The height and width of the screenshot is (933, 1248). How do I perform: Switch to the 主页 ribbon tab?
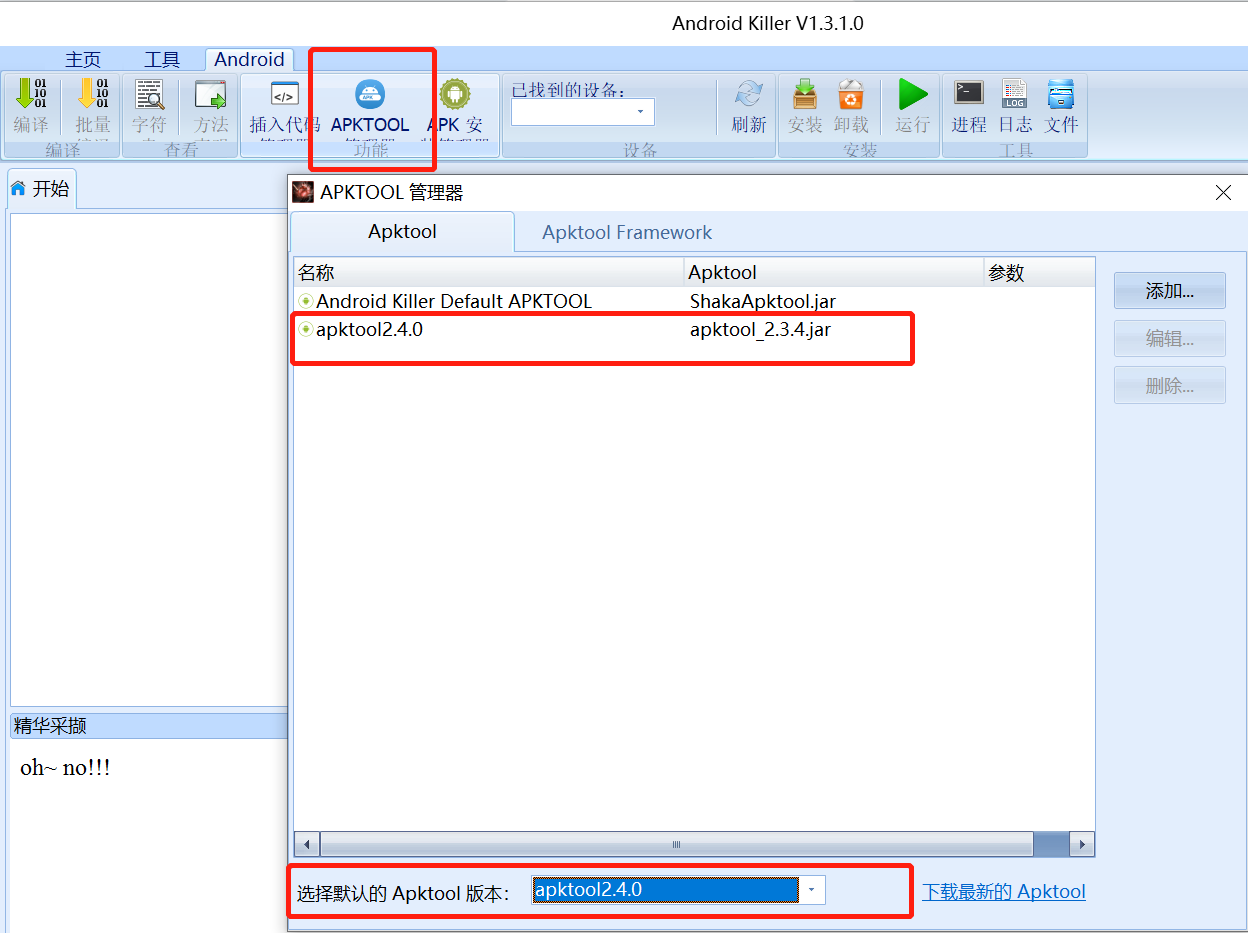(83, 59)
